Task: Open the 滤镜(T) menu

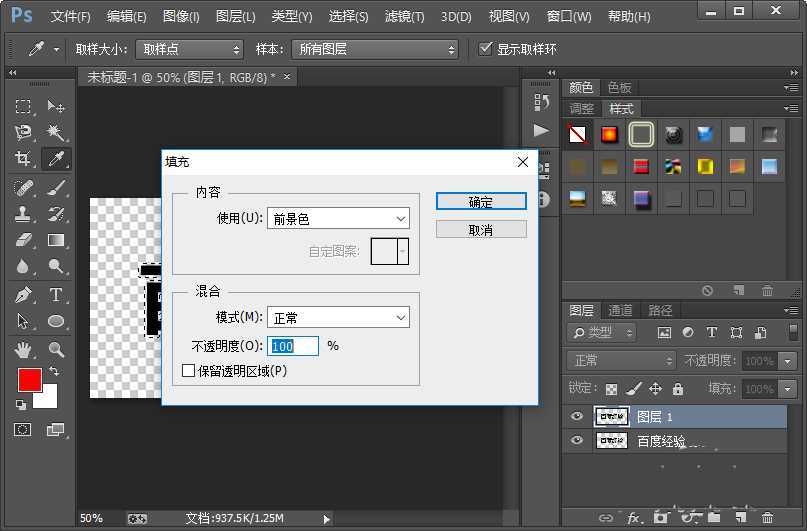Action: pos(404,17)
